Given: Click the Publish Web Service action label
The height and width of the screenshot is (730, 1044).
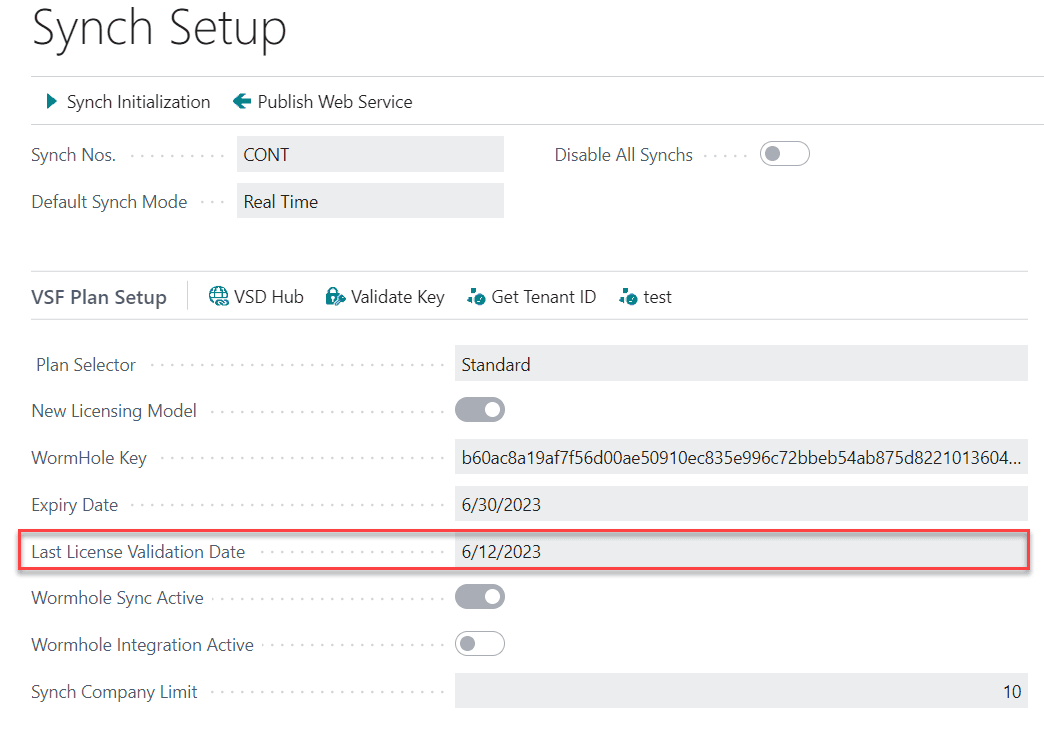Looking at the screenshot, I should coord(334,101).
